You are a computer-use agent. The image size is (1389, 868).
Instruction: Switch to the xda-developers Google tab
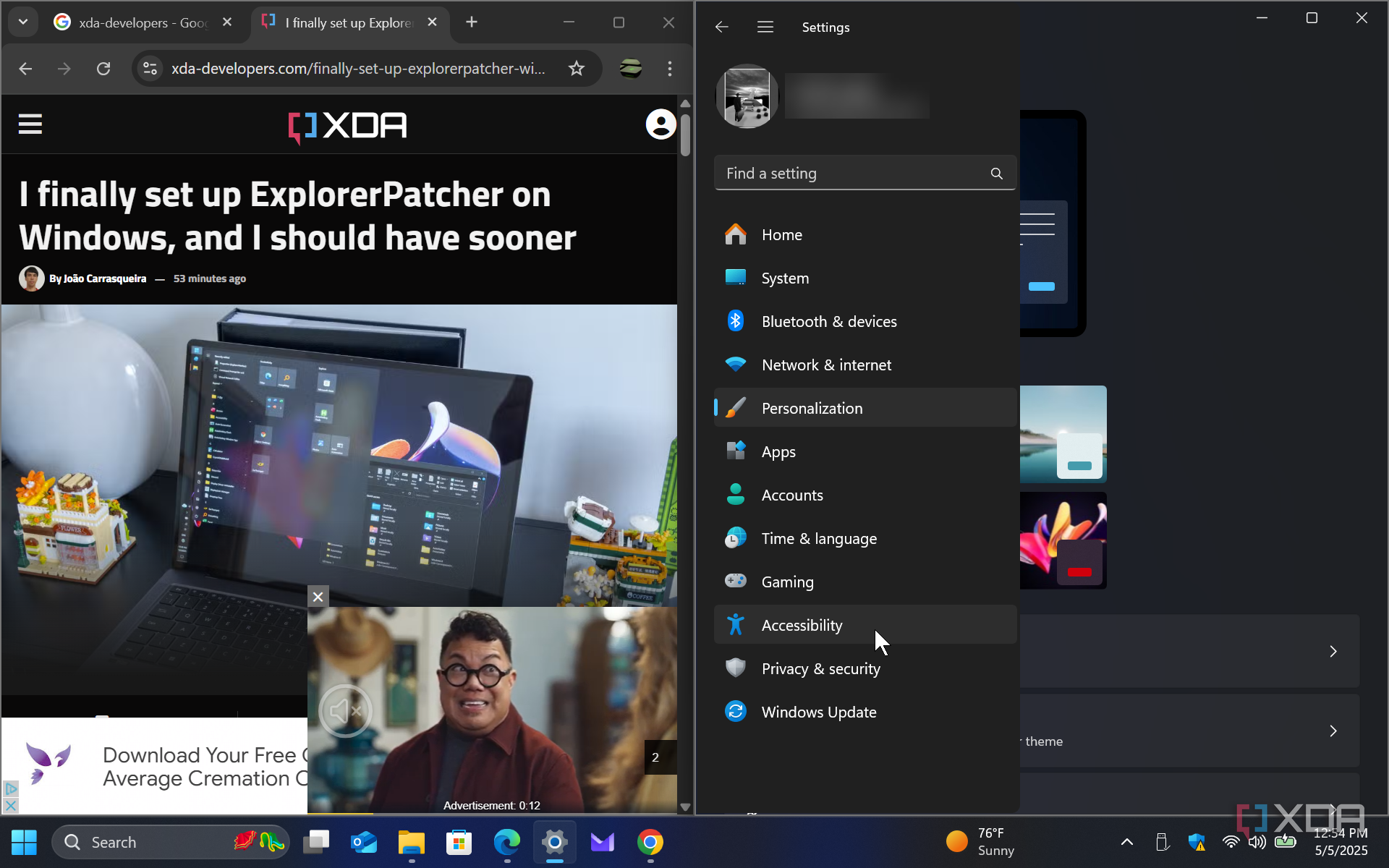click(143, 22)
